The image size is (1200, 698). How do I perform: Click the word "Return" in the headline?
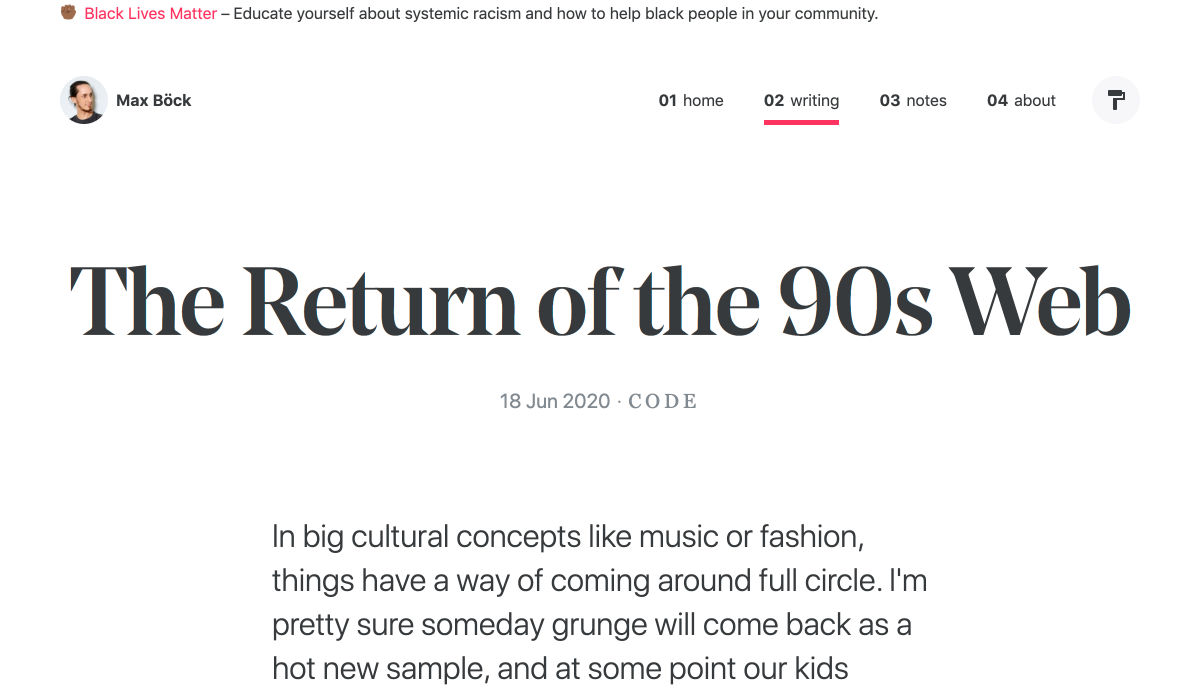pos(380,299)
